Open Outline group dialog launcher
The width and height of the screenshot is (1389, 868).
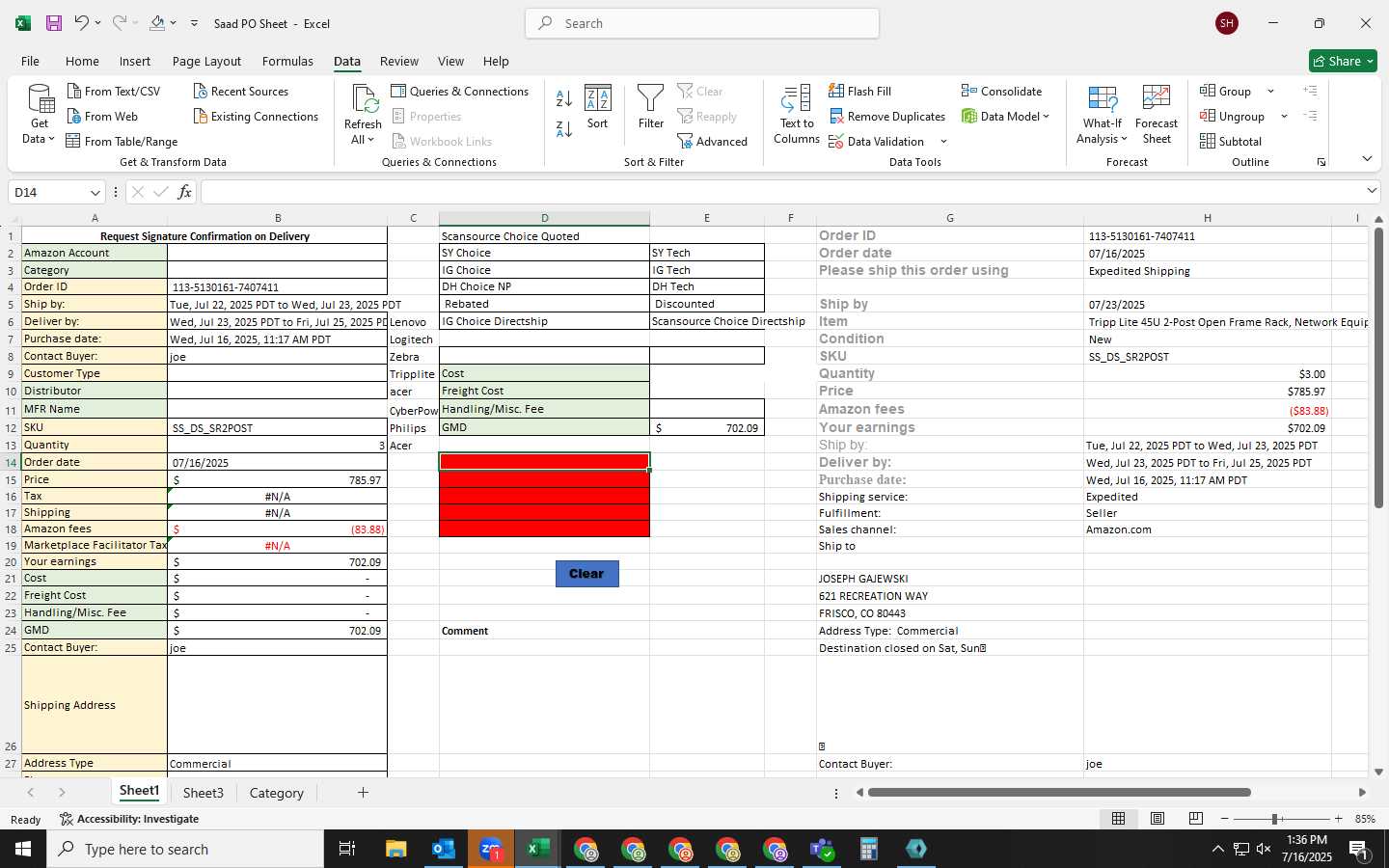click(1321, 162)
